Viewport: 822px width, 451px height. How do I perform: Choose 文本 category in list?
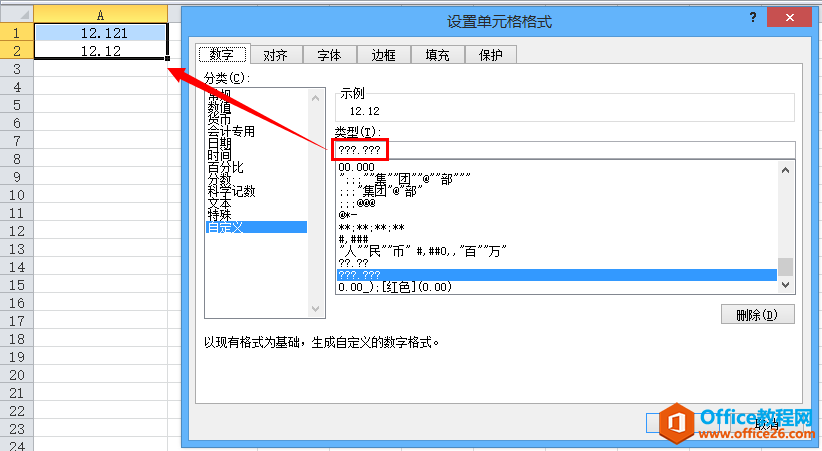[x=220, y=203]
